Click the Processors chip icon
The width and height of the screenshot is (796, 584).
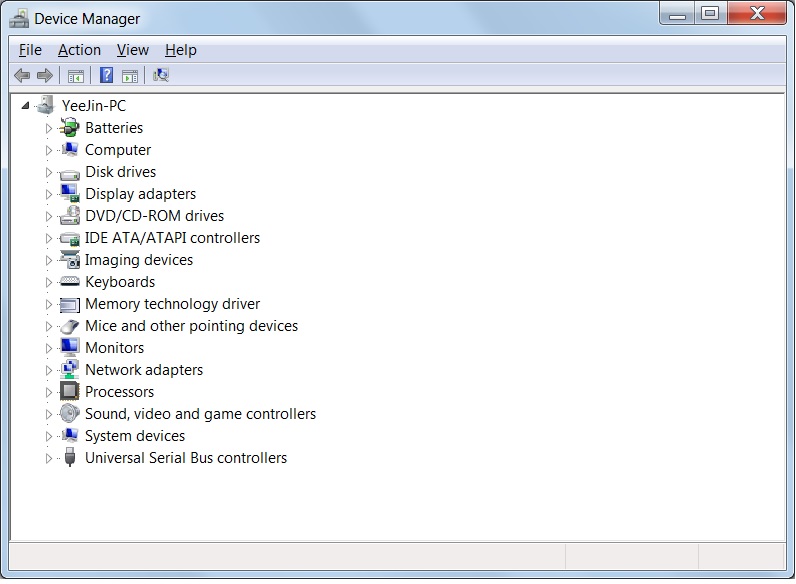70,391
